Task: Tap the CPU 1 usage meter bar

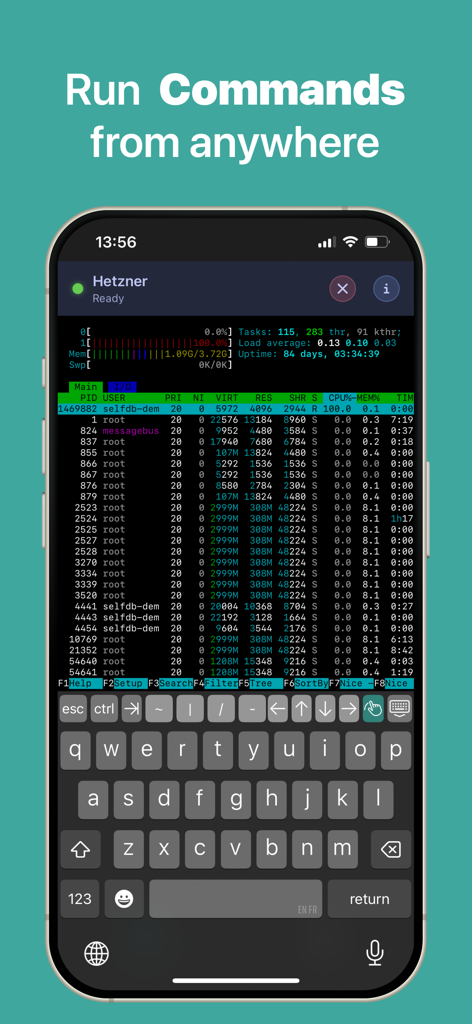Action: click(x=156, y=343)
